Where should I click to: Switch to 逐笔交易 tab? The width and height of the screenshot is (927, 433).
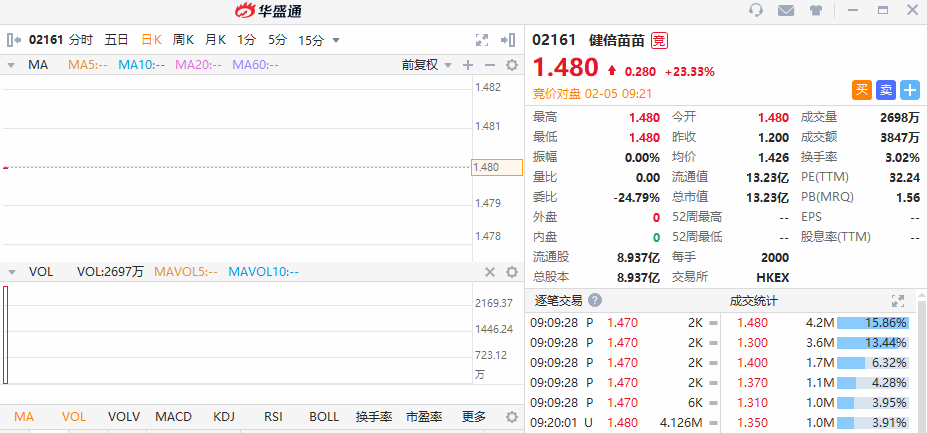coord(559,300)
